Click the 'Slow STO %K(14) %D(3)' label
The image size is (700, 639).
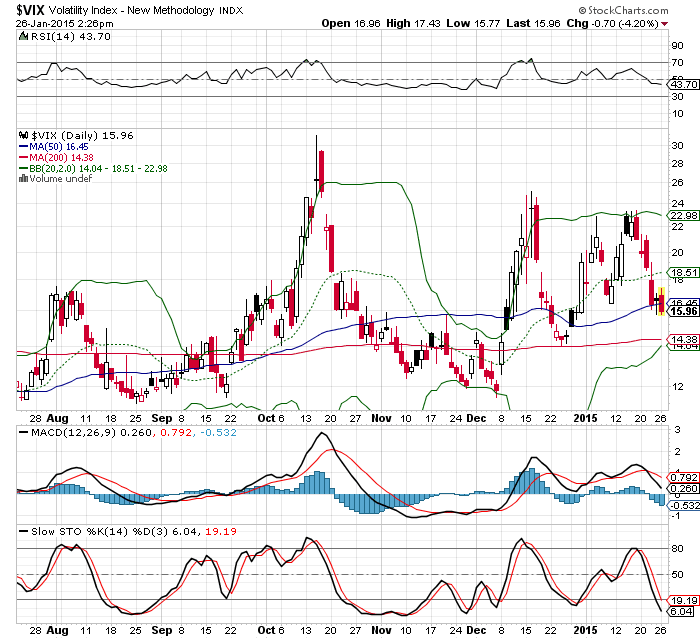[x=100, y=532]
